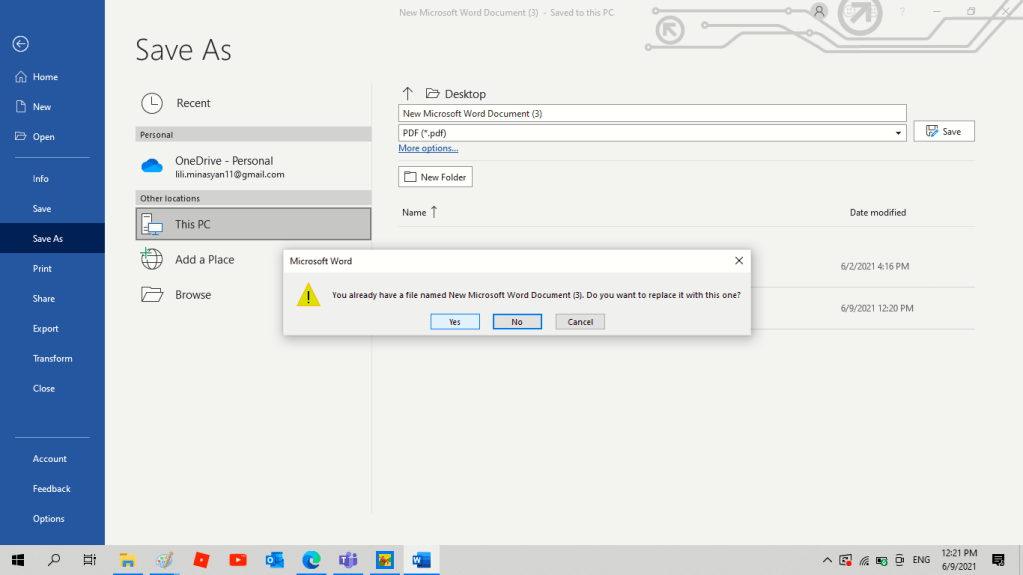The width and height of the screenshot is (1023, 575).
Task: Click the Recent clock icon
Action: pos(152,103)
